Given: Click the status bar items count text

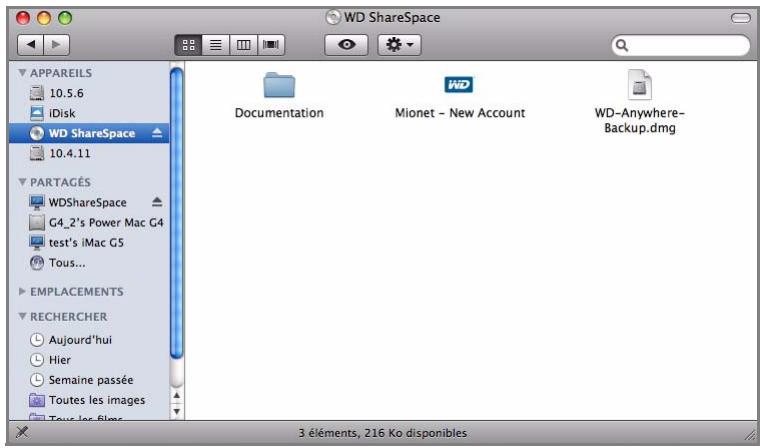Looking at the screenshot, I should [x=382, y=432].
